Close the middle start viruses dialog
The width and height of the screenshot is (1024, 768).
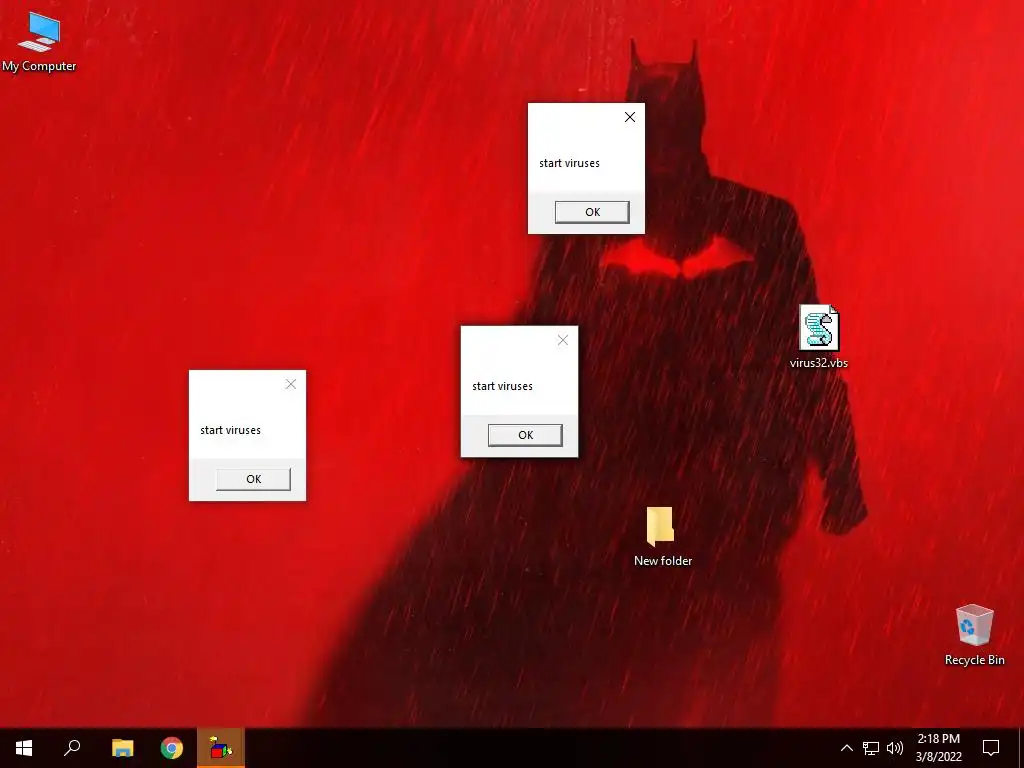pyautogui.click(x=562, y=340)
